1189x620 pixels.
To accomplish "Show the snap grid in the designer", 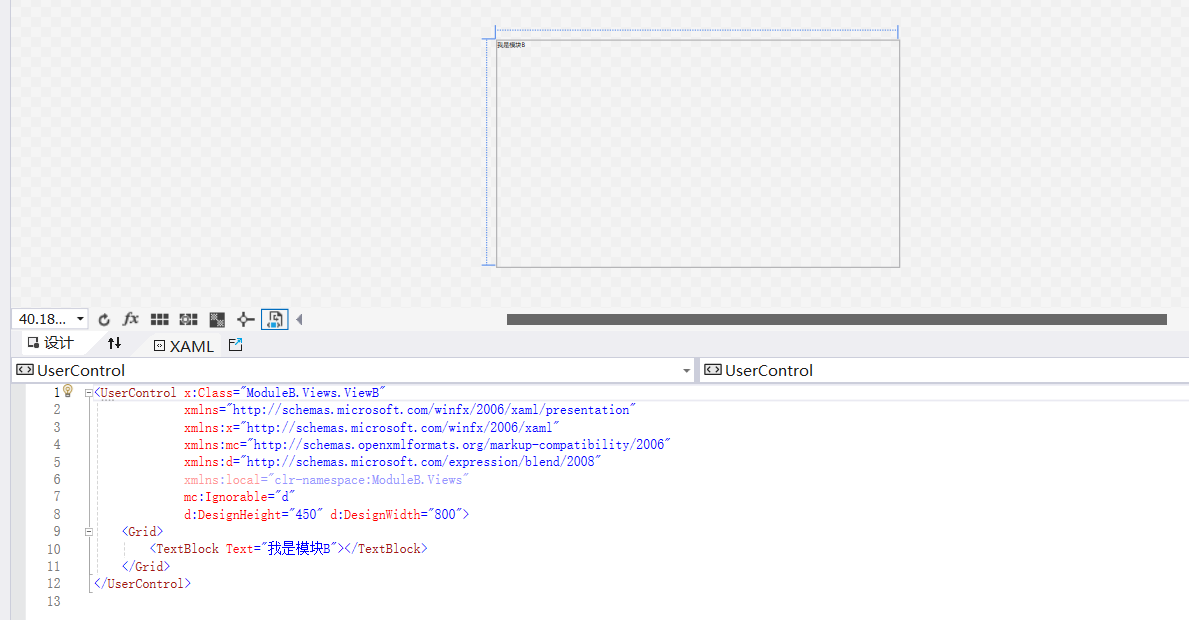I will pyautogui.click(x=160, y=319).
